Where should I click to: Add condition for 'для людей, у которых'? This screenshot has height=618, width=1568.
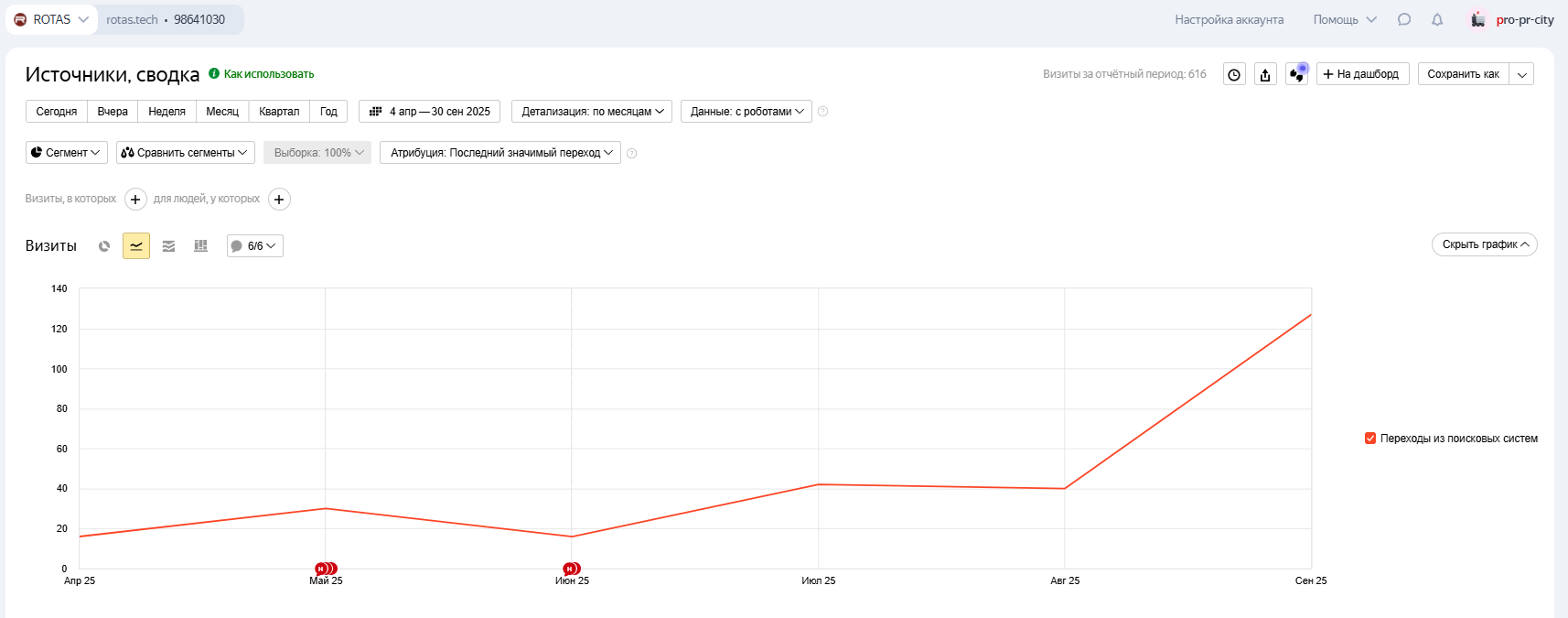coord(279,200)
